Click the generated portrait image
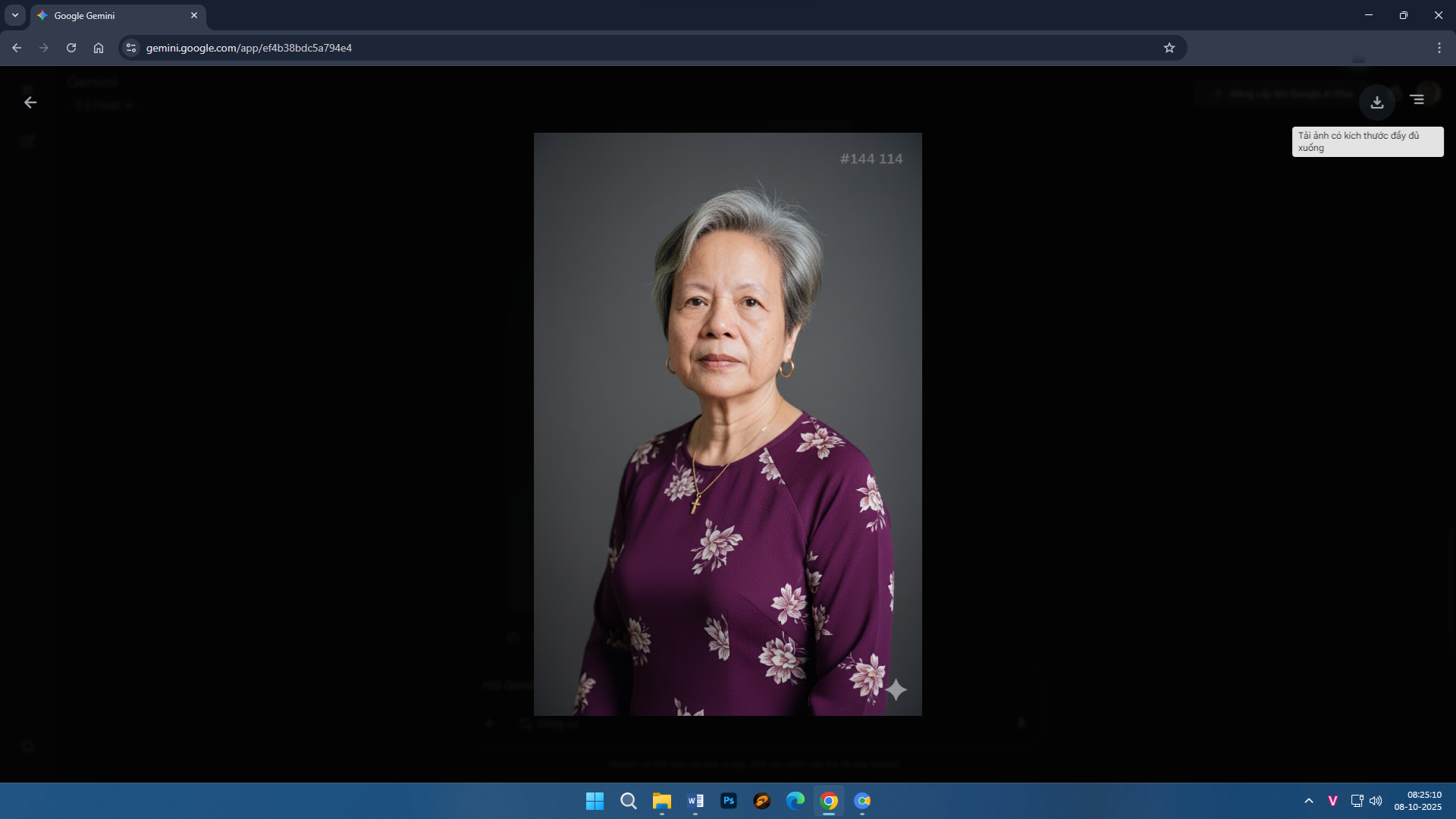 coord(727,424)
